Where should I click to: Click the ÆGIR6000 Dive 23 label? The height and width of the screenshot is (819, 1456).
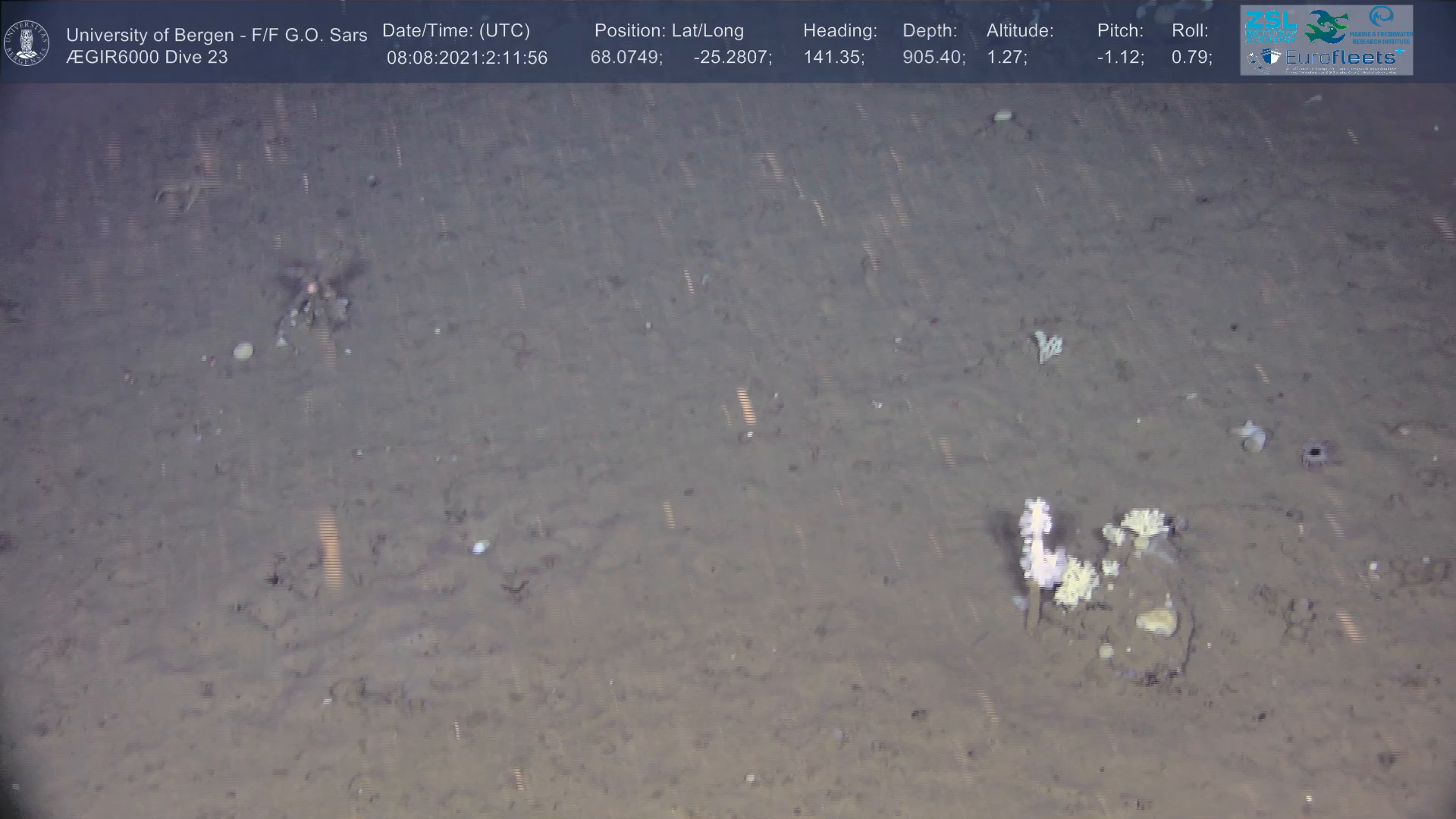coord(147,58)
